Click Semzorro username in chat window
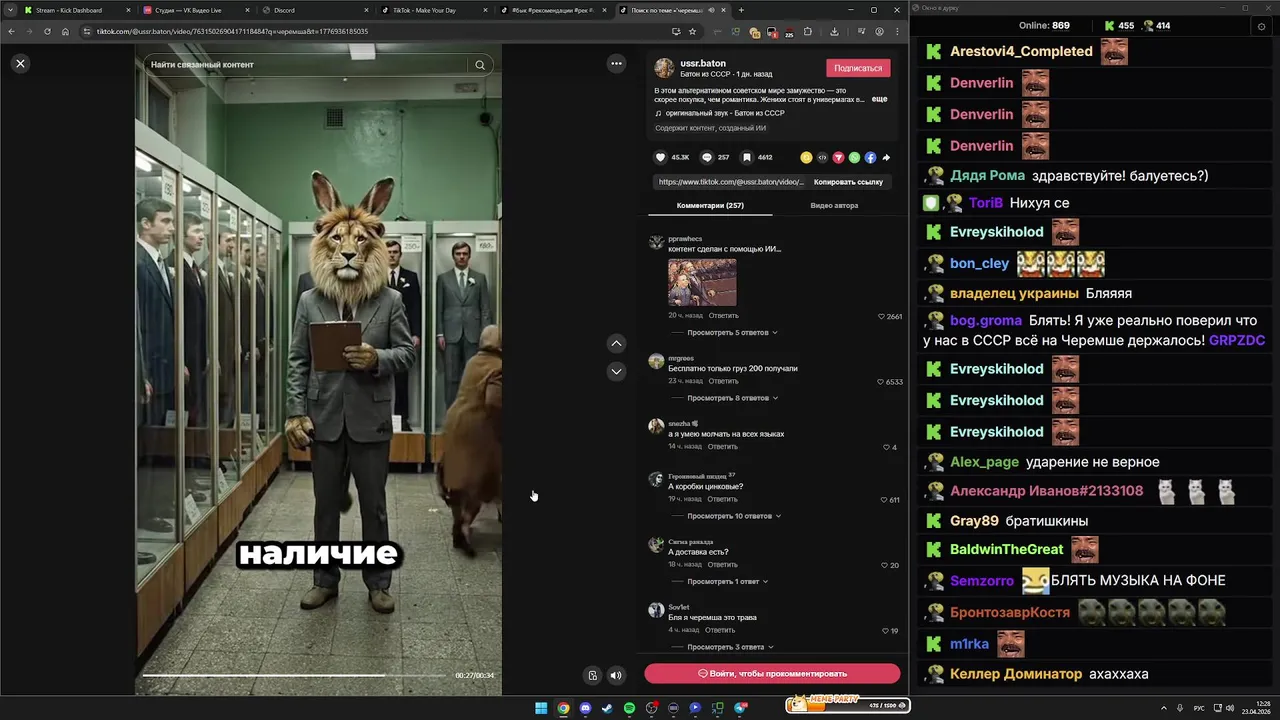 point(982,580)
